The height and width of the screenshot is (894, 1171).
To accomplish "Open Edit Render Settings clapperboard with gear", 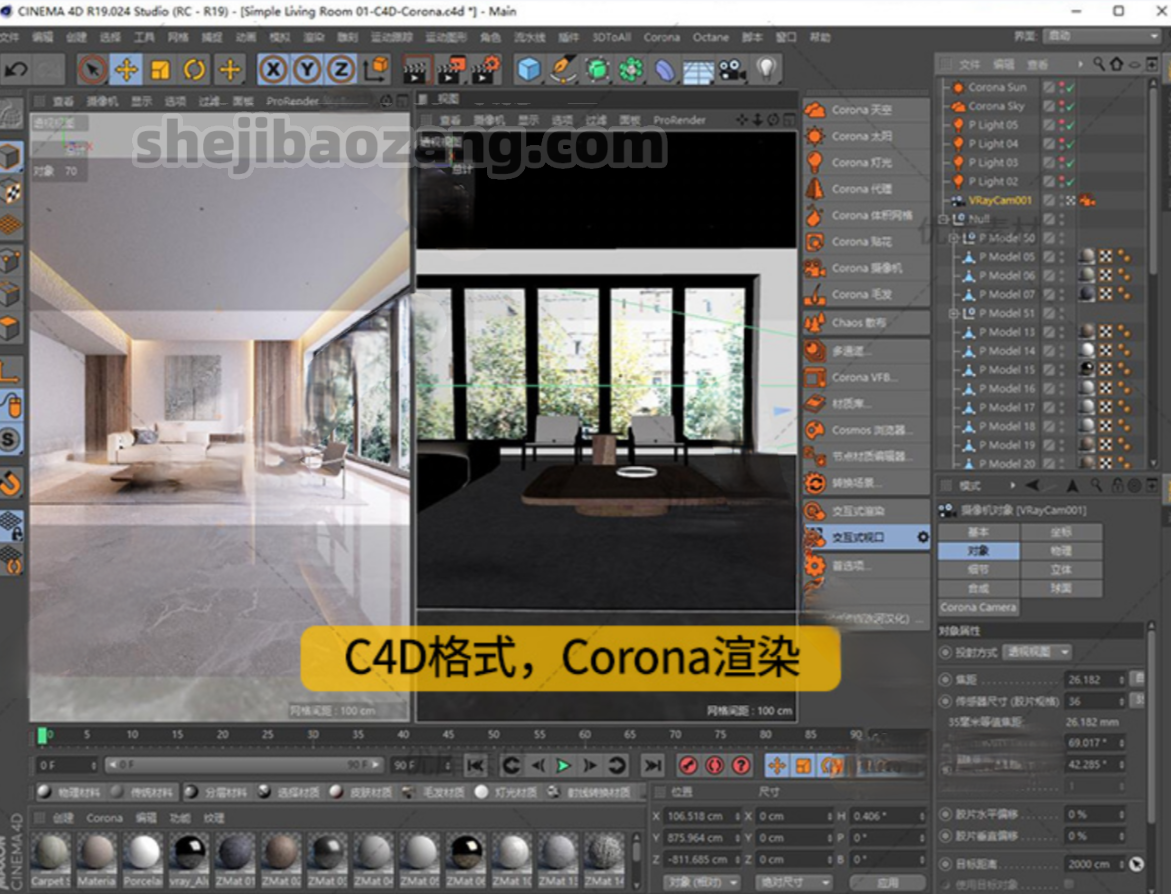I will click(x=486, y=69).
